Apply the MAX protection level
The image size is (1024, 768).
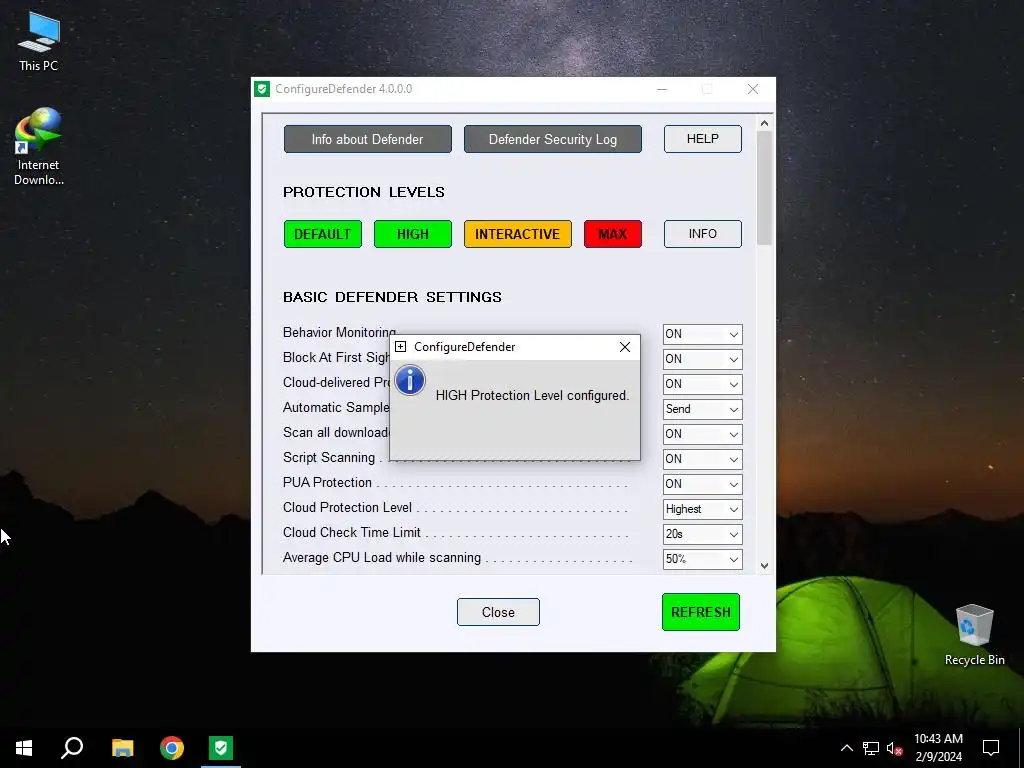click(613, 234)
